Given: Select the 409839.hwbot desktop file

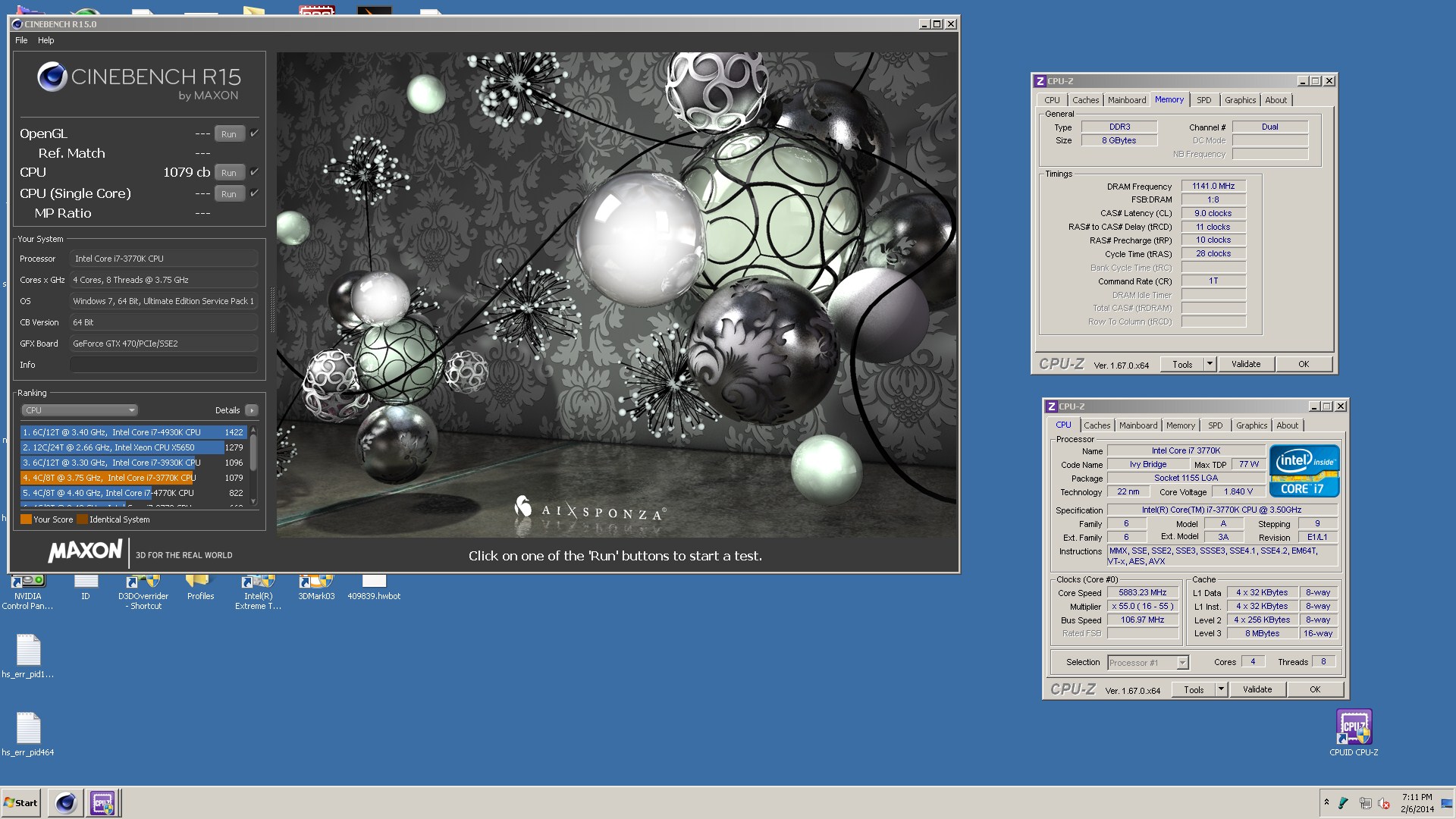Looking at the screenshot, I should click(374, 588).
